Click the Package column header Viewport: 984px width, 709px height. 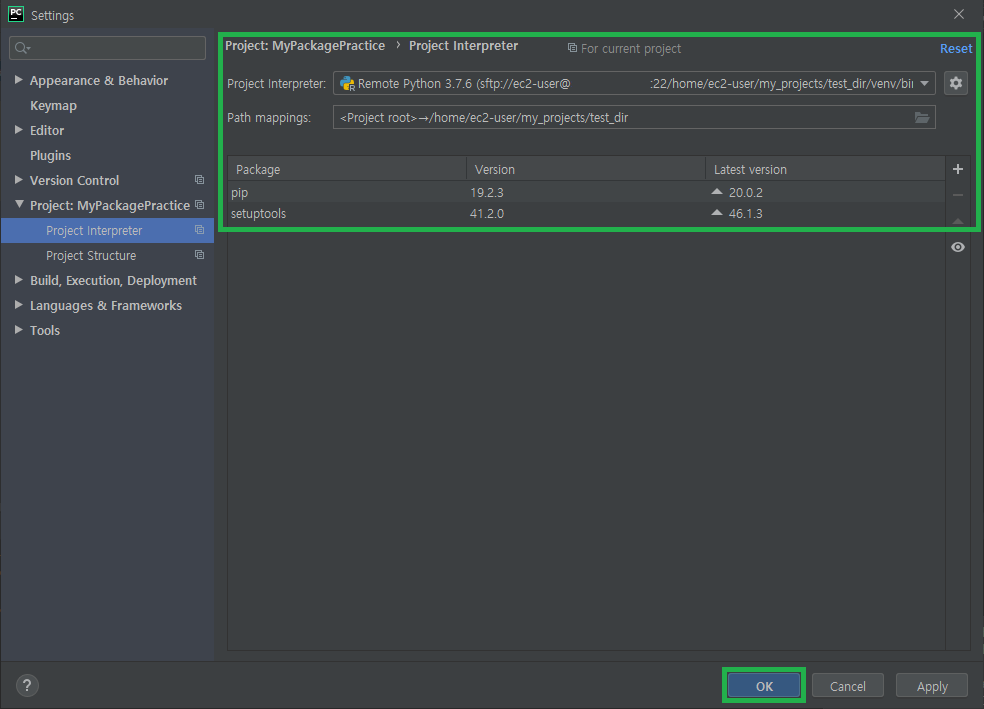347,169
